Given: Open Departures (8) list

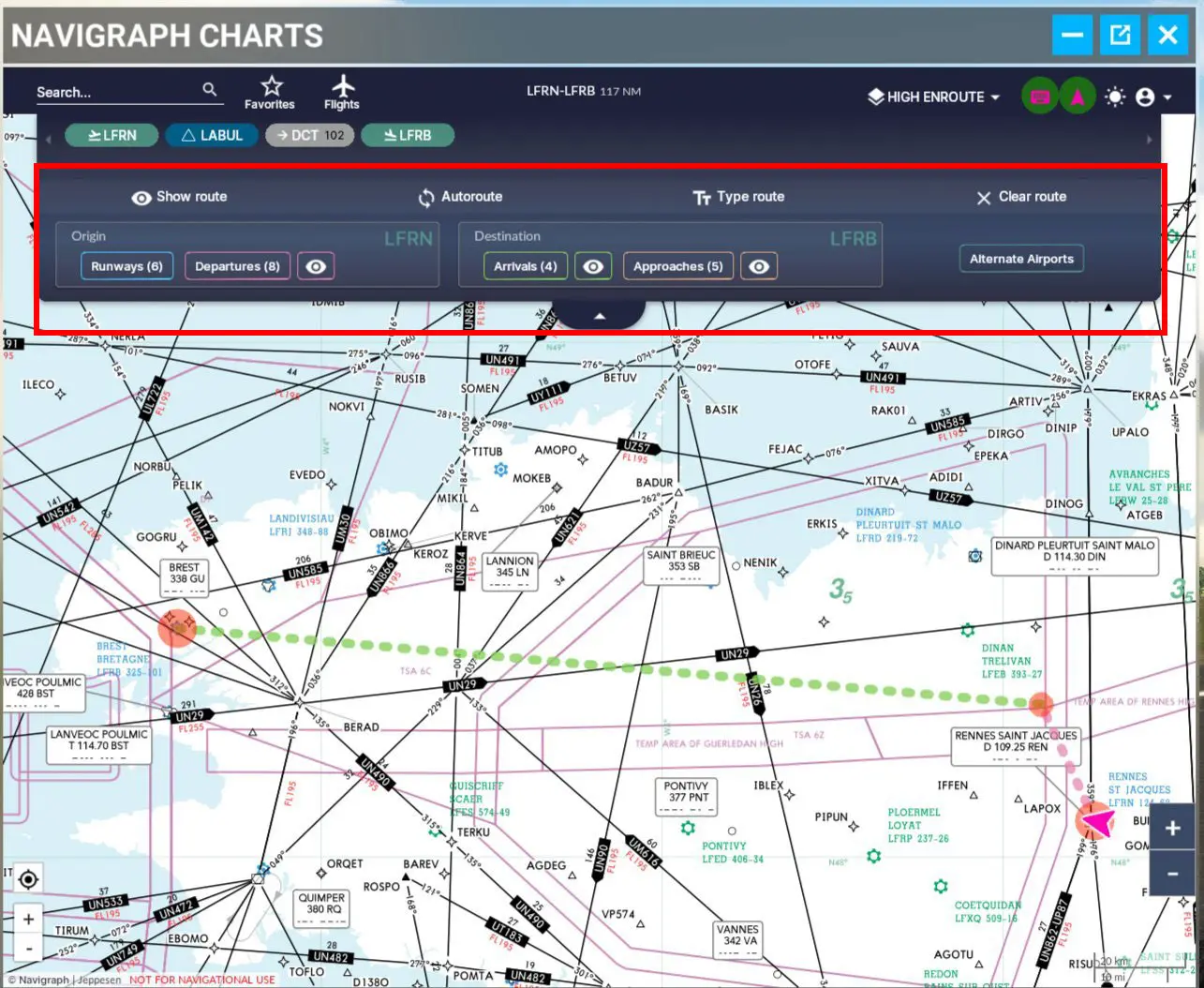Looking at the screenshot, I should click(x=237, y=266).
